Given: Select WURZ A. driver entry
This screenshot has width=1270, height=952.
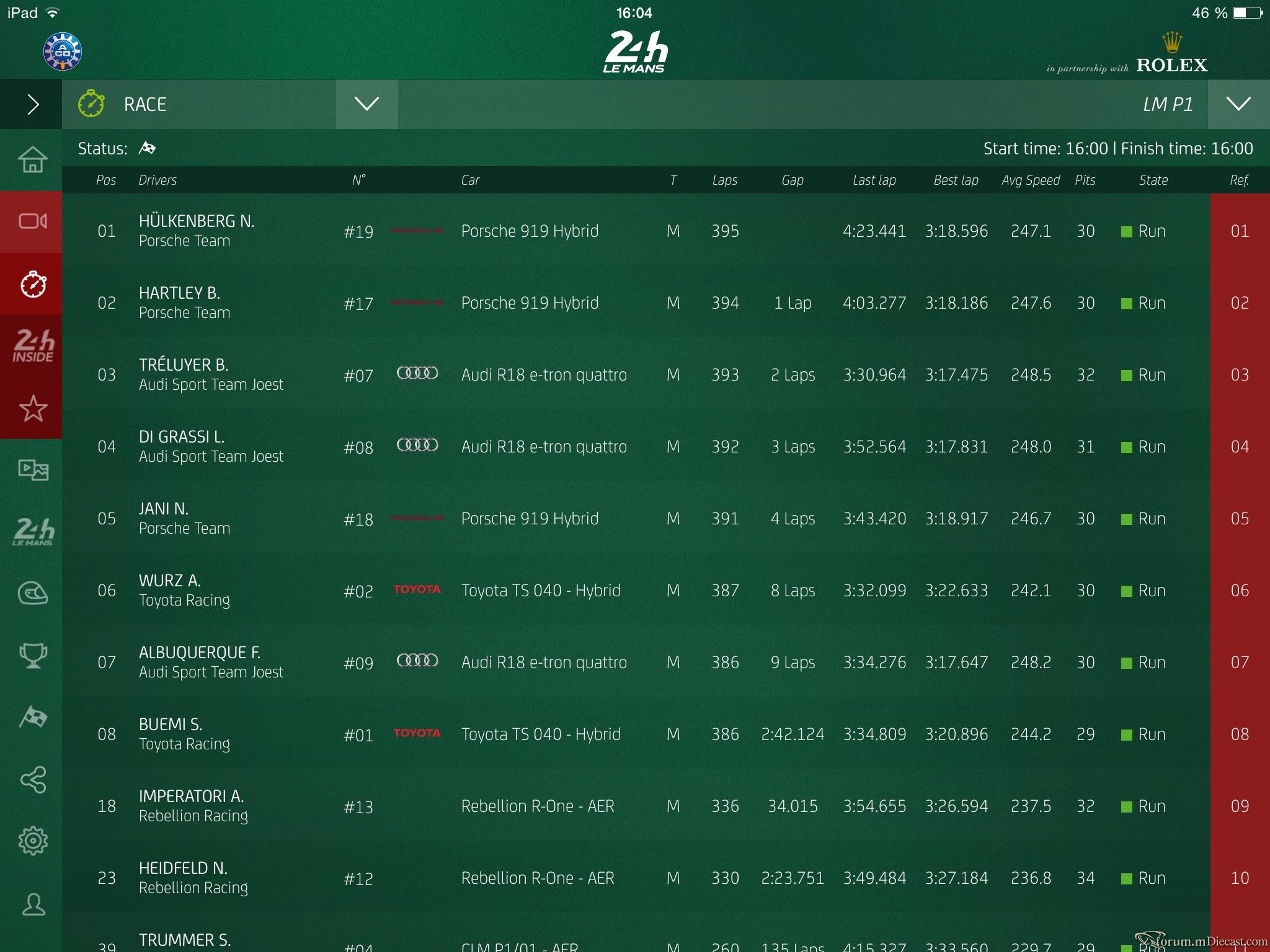Looking at the screenshot, I should pyautogui.click(x=170, y=581).
